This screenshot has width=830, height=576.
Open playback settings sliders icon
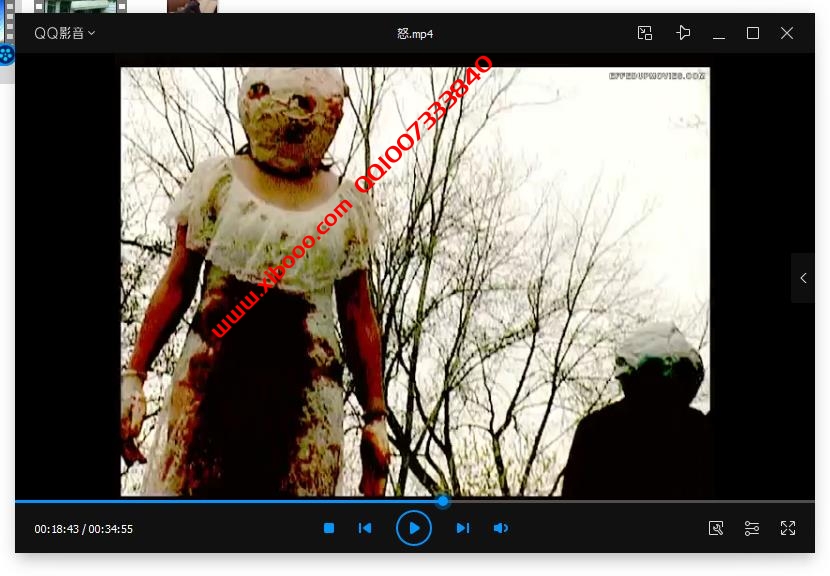pyautogui.click(x=752, y=528)
